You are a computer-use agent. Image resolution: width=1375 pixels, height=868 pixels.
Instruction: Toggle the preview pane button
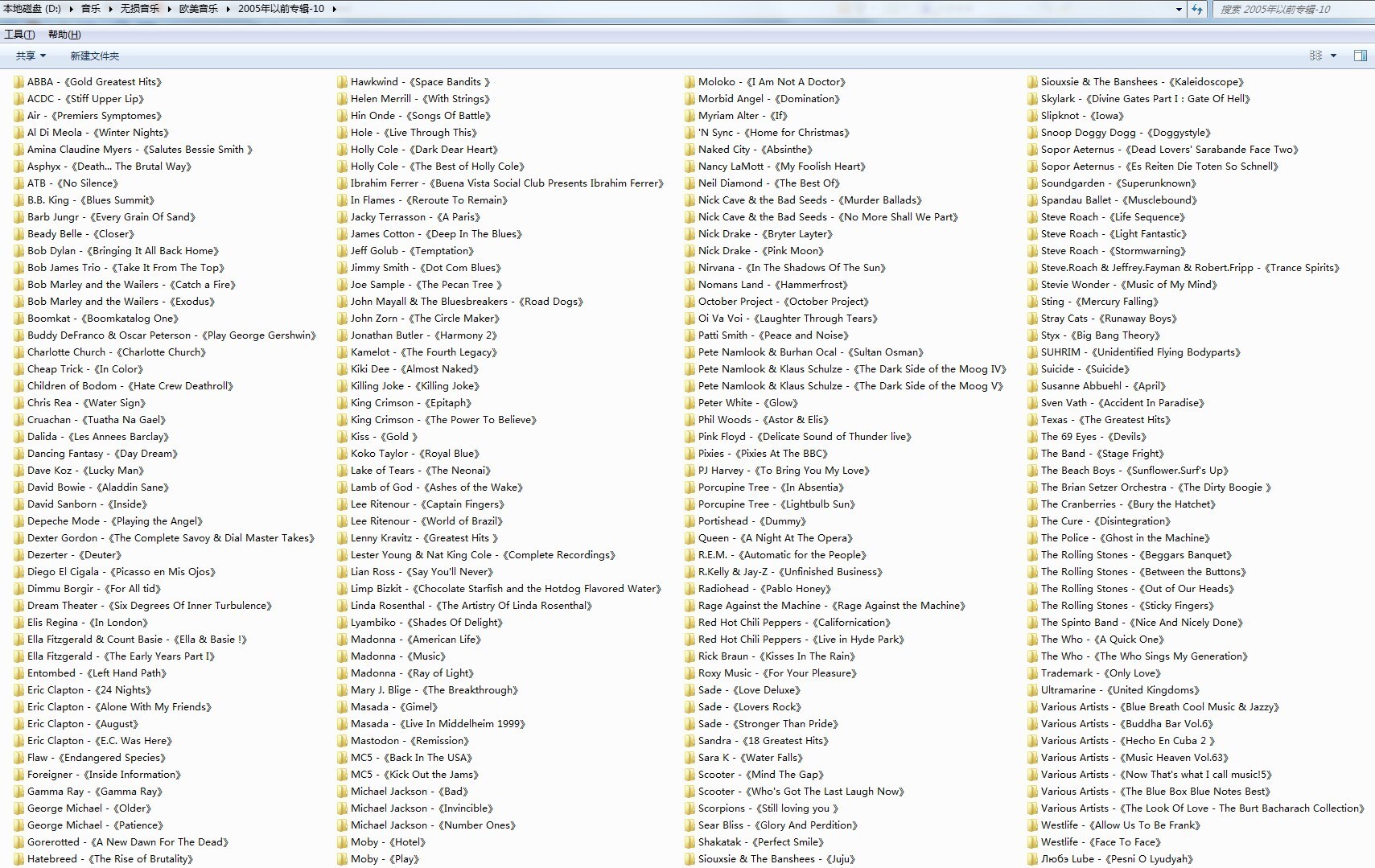coord(1360,56)
